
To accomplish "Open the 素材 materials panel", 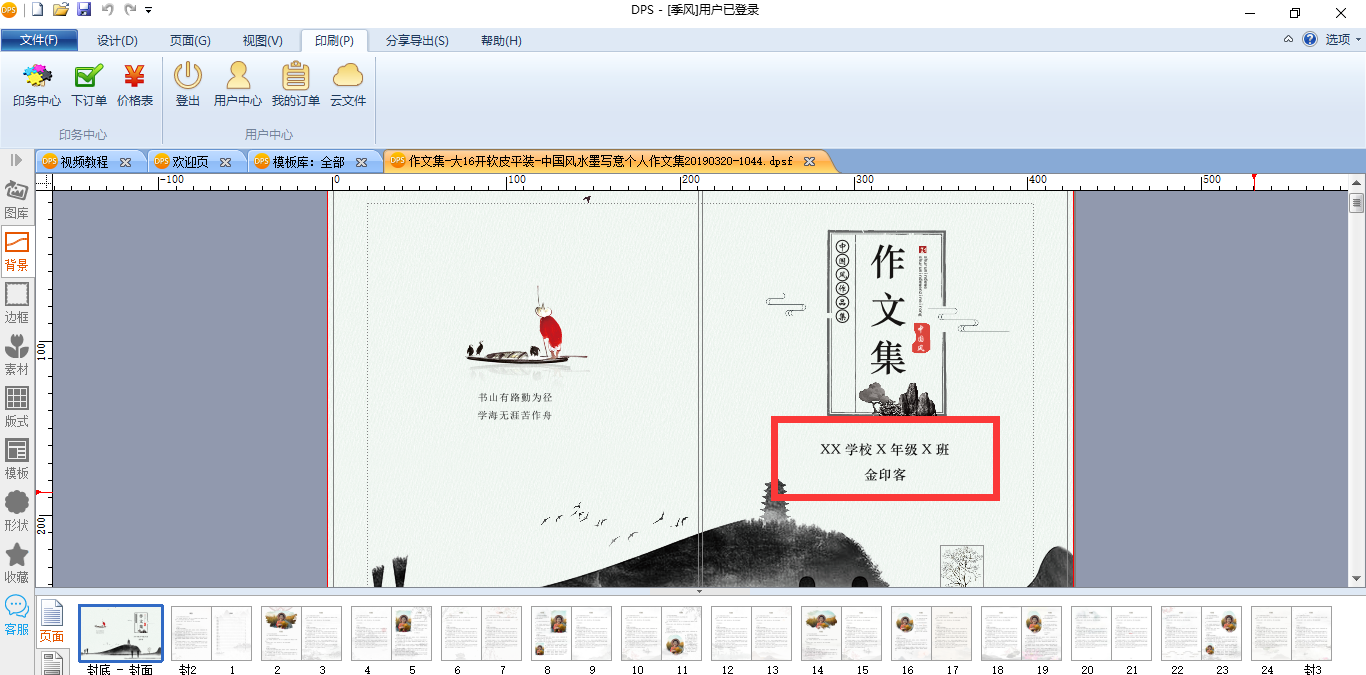I will click(x=17, y=355).
